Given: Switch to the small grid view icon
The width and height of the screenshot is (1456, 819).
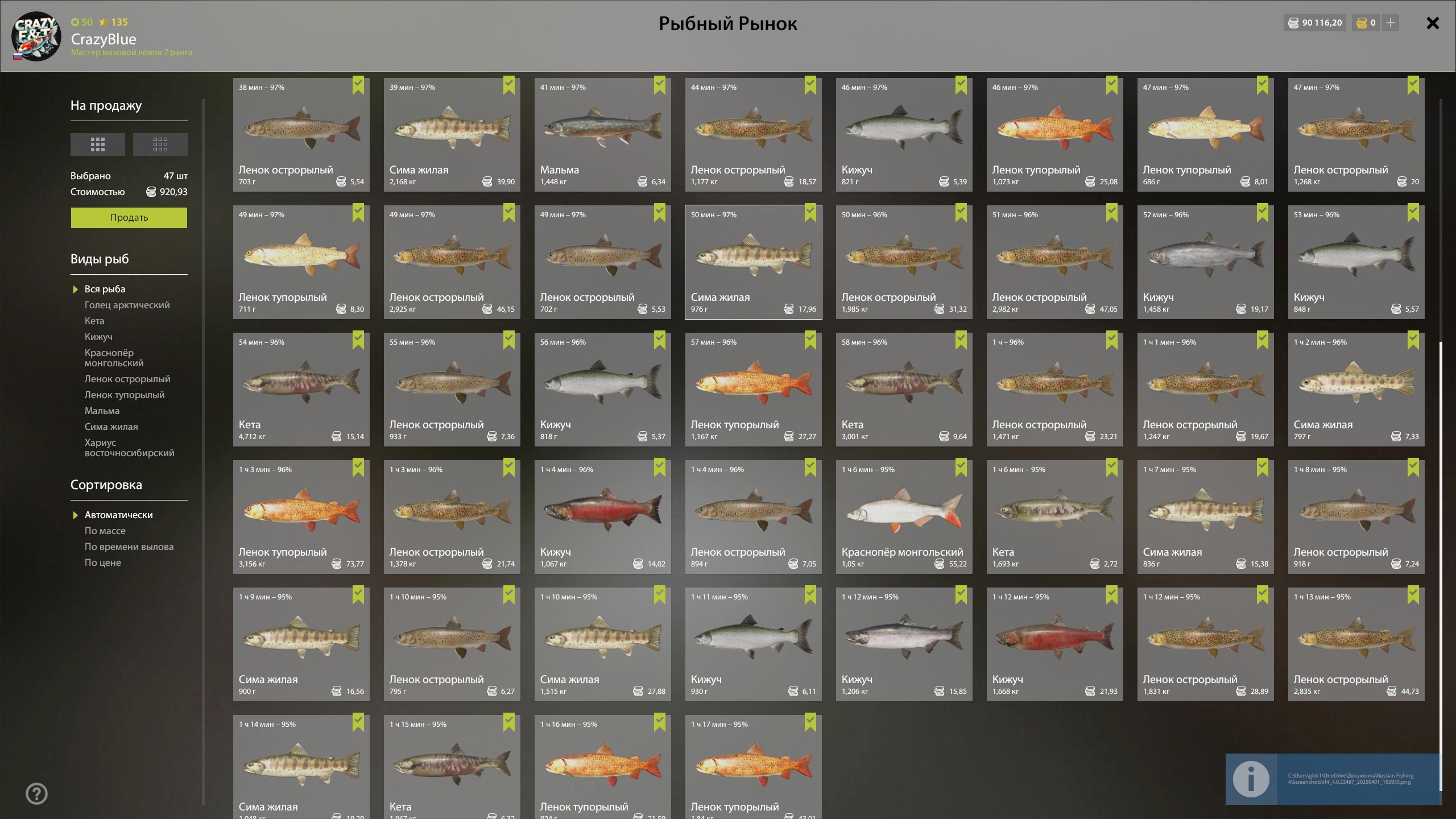Looking at the screenshot, I should pyautogui.click(x=160, y=144).
